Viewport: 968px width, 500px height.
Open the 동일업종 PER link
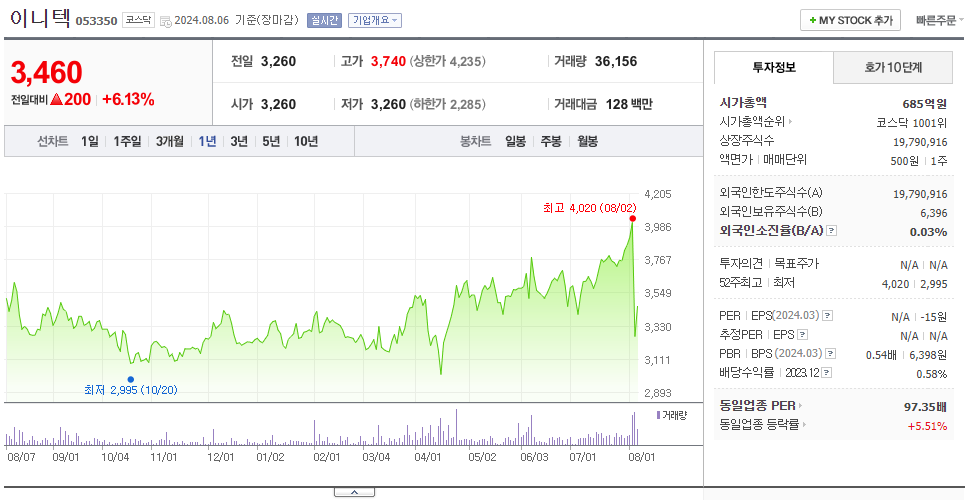[x=761, y=406]
